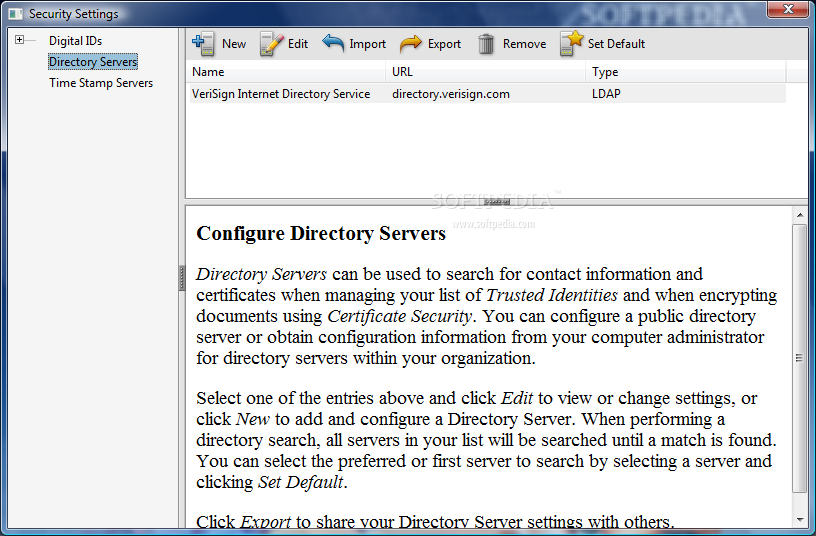
Task: Sort the list by Name column
Action: tap(286, 72)
